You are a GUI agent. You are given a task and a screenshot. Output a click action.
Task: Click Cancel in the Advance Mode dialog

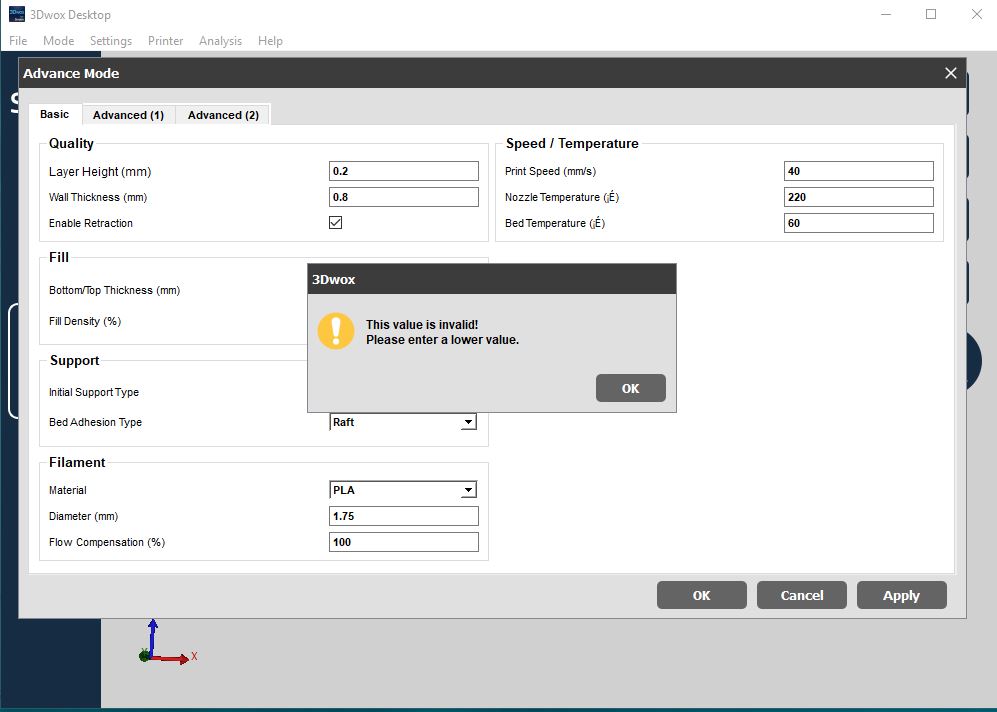click(x=802, y=595)
